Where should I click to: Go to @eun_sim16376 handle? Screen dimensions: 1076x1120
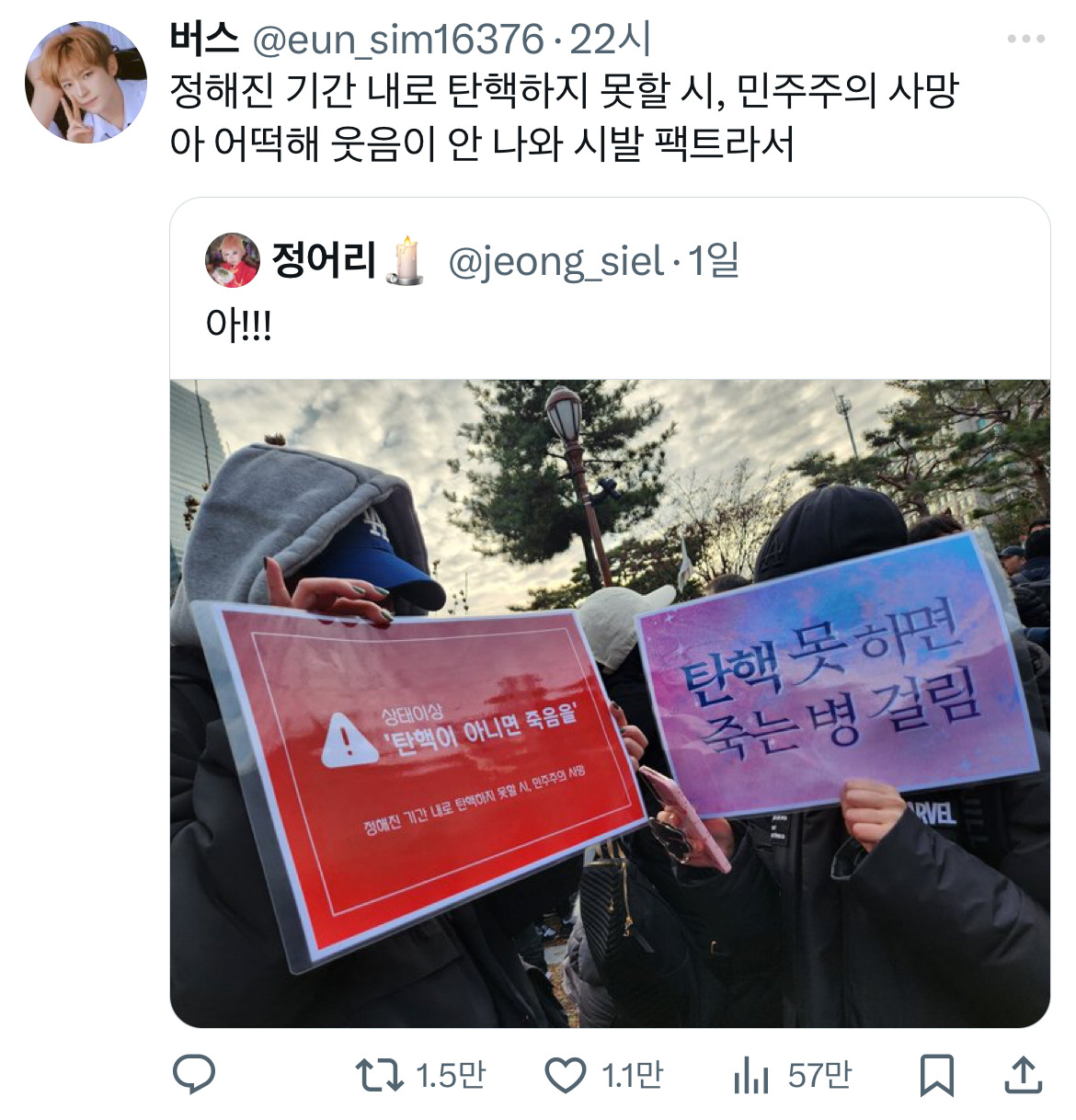[x=398, y=40]
